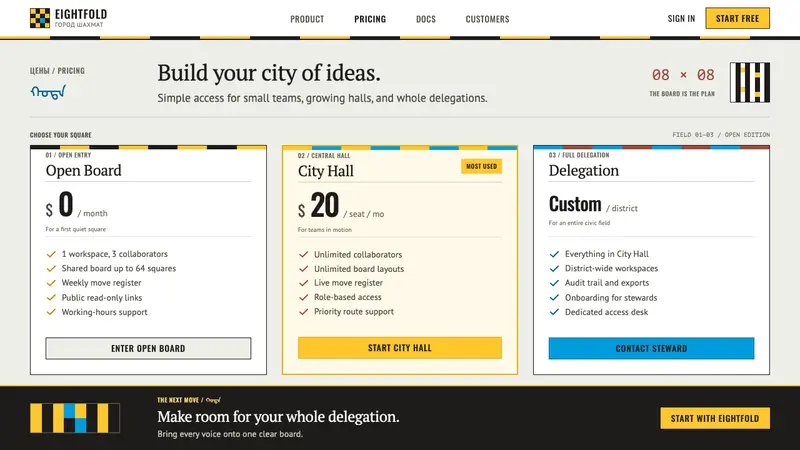Image resolution: width=800 pixels, height=450 pixels.
Task: Click the '03 / FULL DELEGATION' label
Action: pyautogui.click(x=579, y=155)
